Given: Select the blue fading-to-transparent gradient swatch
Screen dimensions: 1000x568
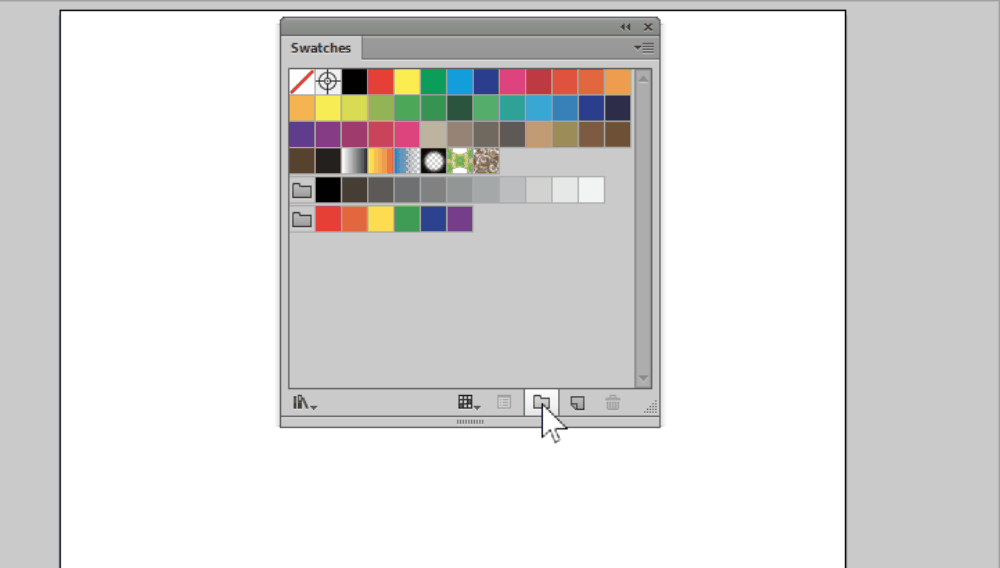Looking at the screenshot, I should (x=407, y=161).
